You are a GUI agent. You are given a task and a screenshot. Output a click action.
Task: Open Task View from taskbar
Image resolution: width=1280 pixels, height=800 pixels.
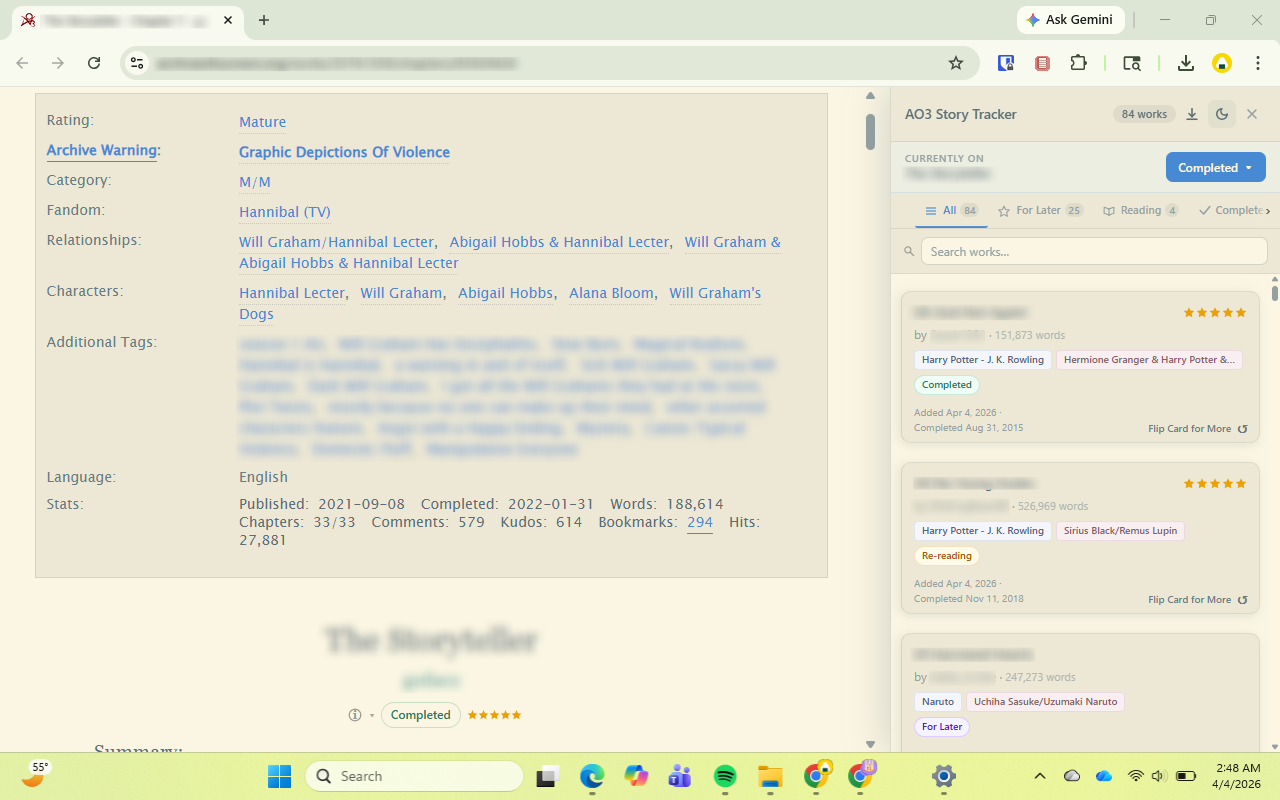(547, 776)
